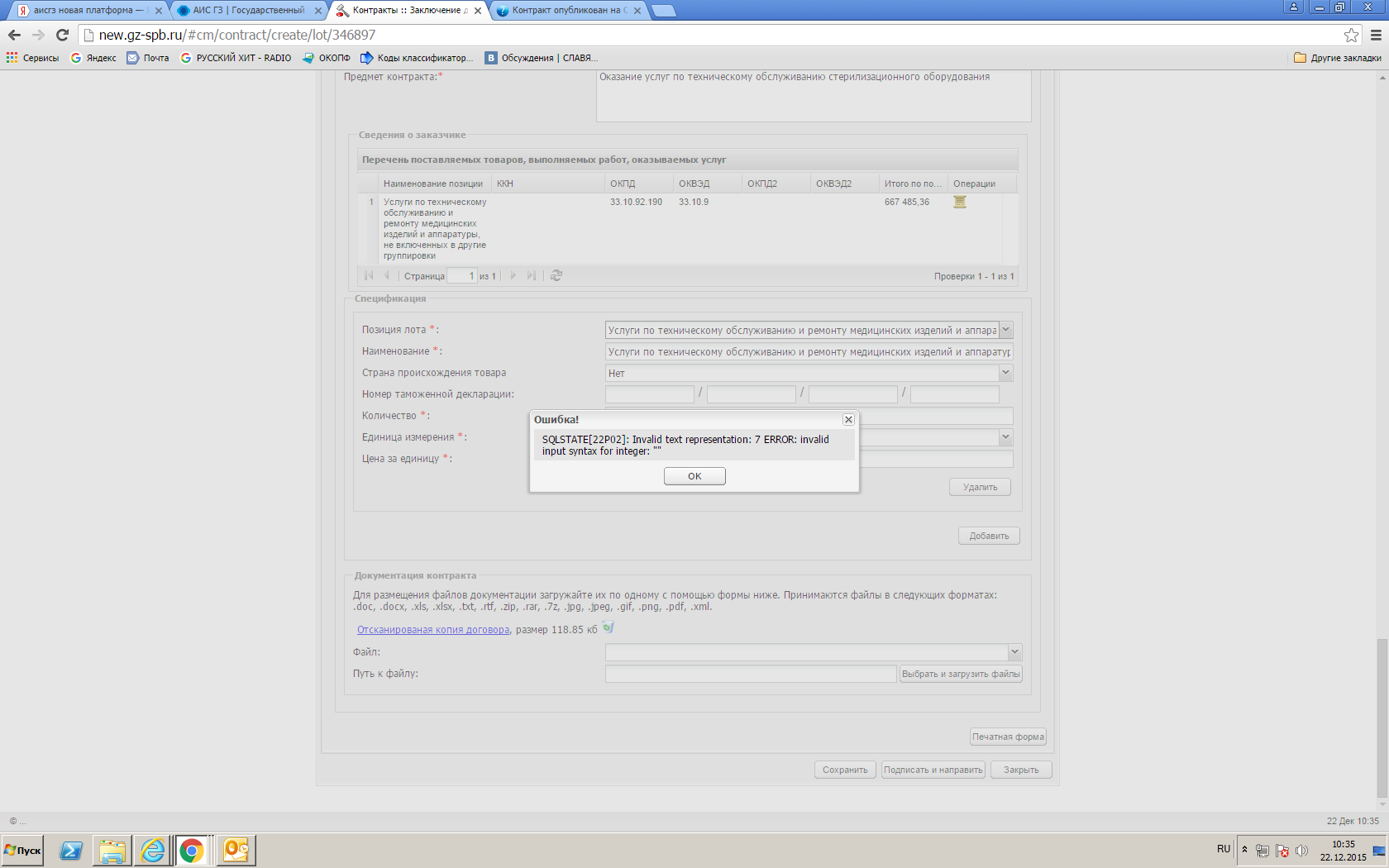Image resolution: width=1389 pixels, height=868 pixels.
Task: Close the Ошибка! error dialog with X
Action: 848,419
